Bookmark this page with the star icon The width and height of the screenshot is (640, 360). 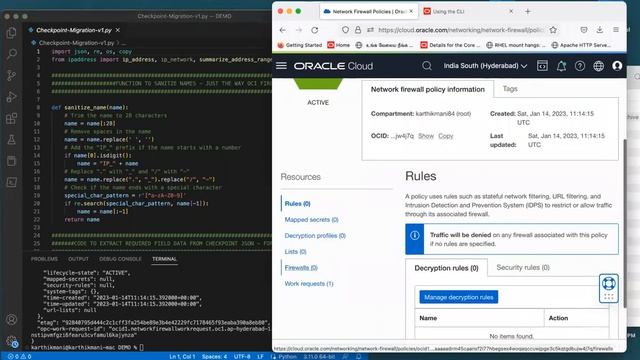pyautogui.click(x=553, y=30)
